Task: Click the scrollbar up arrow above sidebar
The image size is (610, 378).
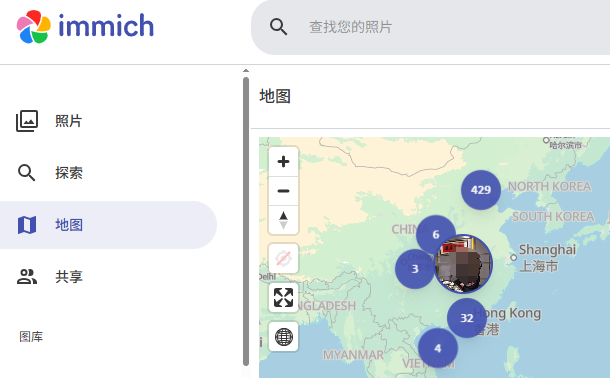Action: click(x=246, y=71)
